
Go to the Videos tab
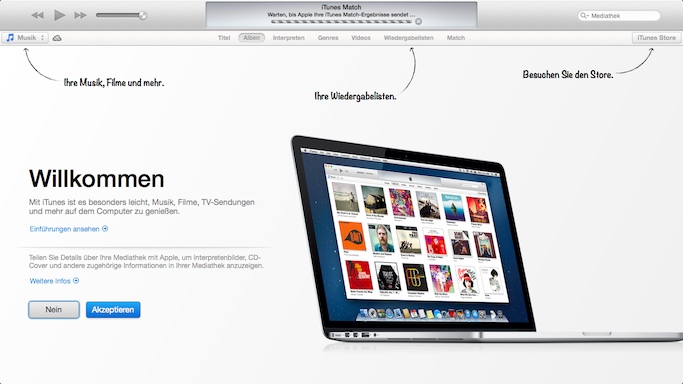click(x=361, y=38)
